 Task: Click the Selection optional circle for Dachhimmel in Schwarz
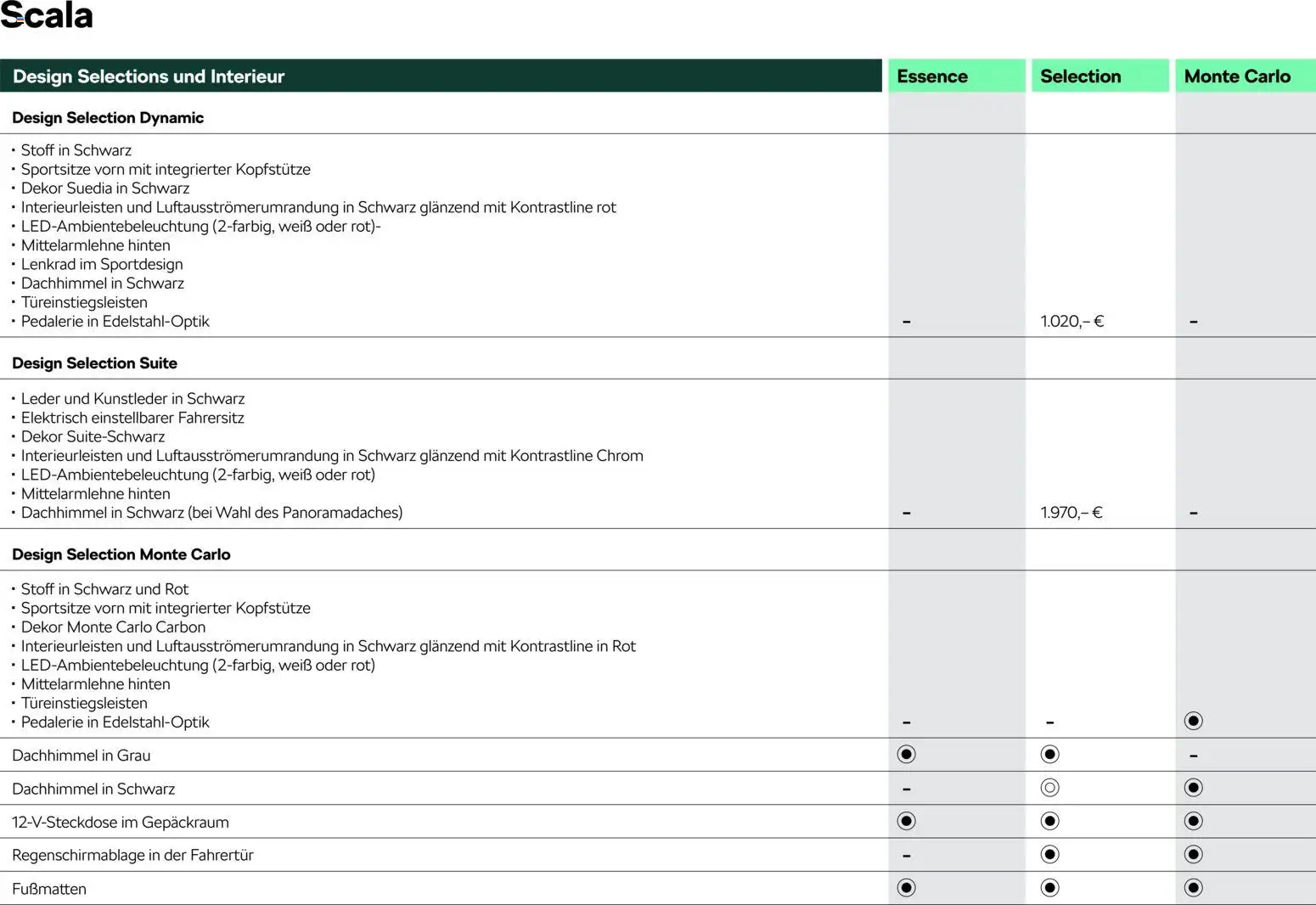coord(1049,788)
